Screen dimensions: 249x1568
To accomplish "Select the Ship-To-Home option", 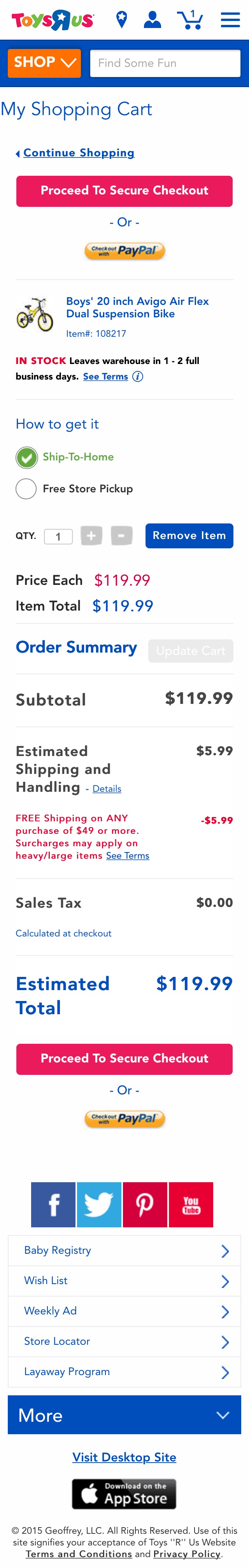I will 26,457.
